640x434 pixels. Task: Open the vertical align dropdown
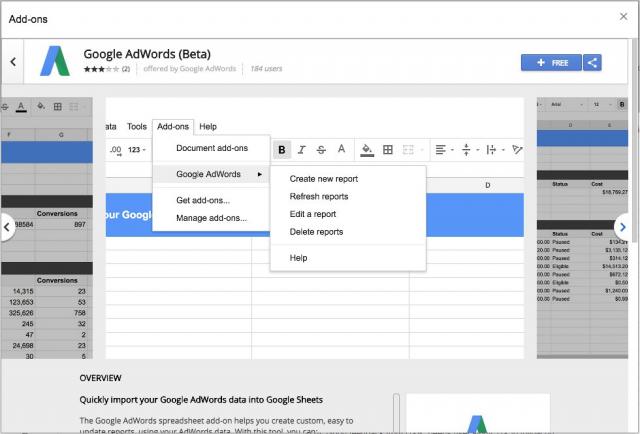click(x=469, y=150)
